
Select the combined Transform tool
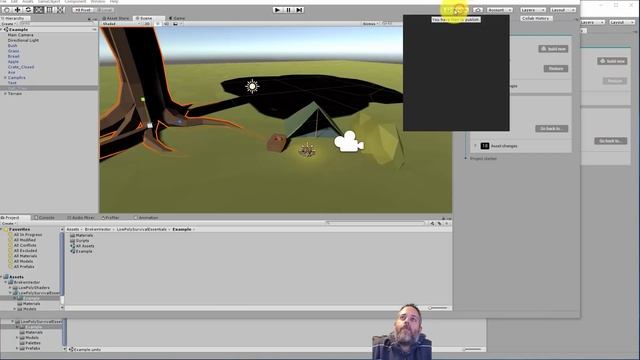tap(60, 10)
